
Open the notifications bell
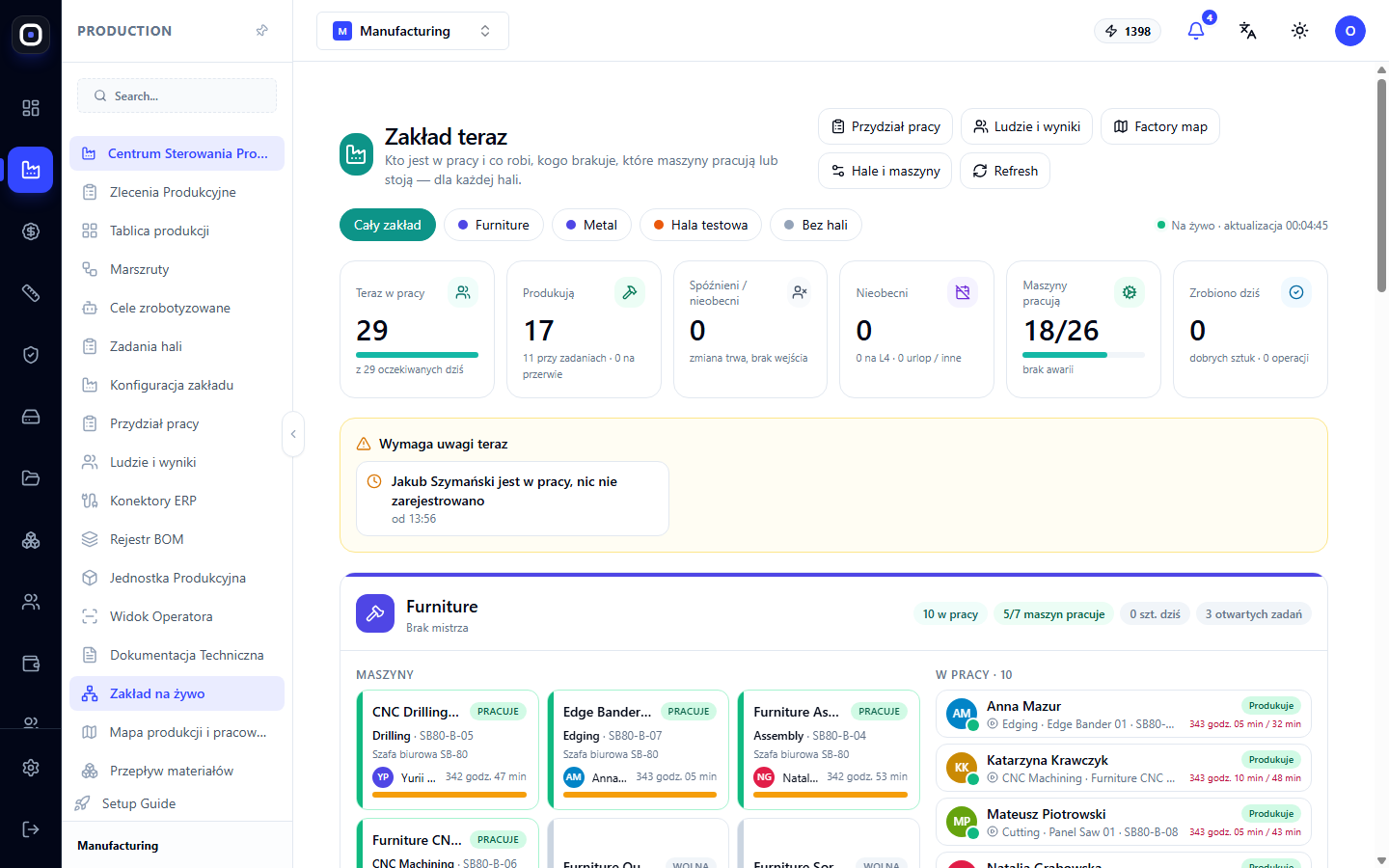[1196, 31]
